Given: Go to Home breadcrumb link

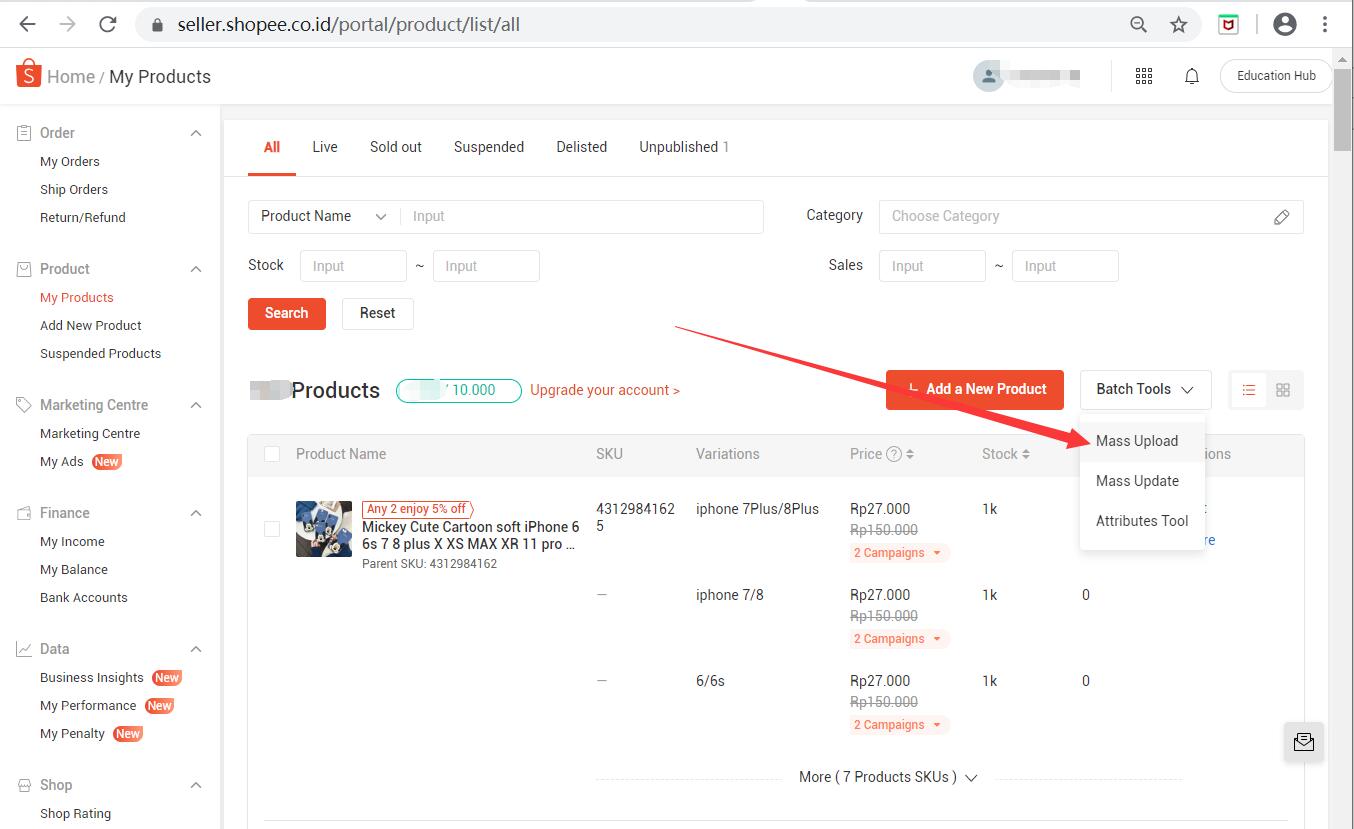Looking at the screenshot, I should coord(71,77).
